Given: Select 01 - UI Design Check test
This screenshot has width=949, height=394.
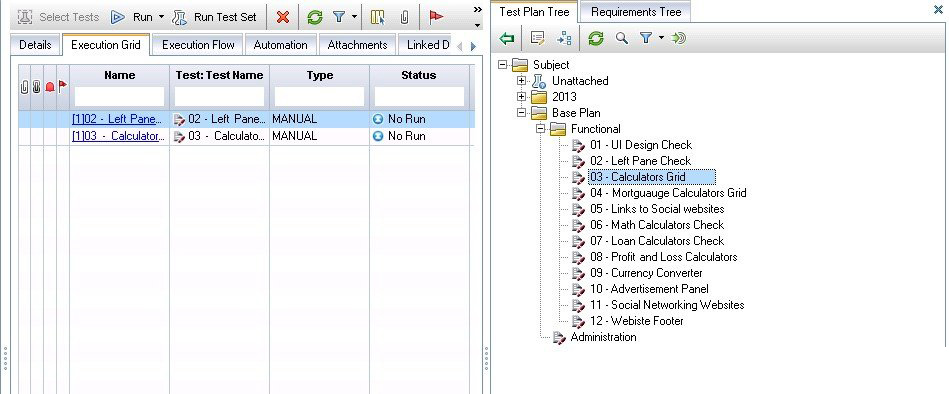Looking at the screenshot, I should [641, 145].
